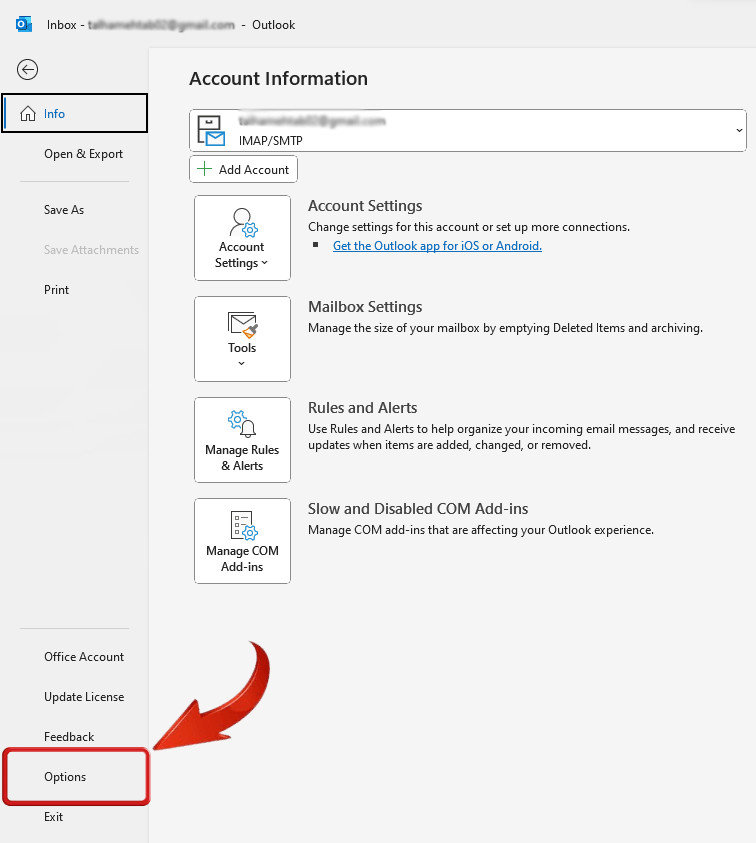This screenshot has width=756, height=843.
Task: Click Update License
Action: pyautogui.click(x=84, y=697)
